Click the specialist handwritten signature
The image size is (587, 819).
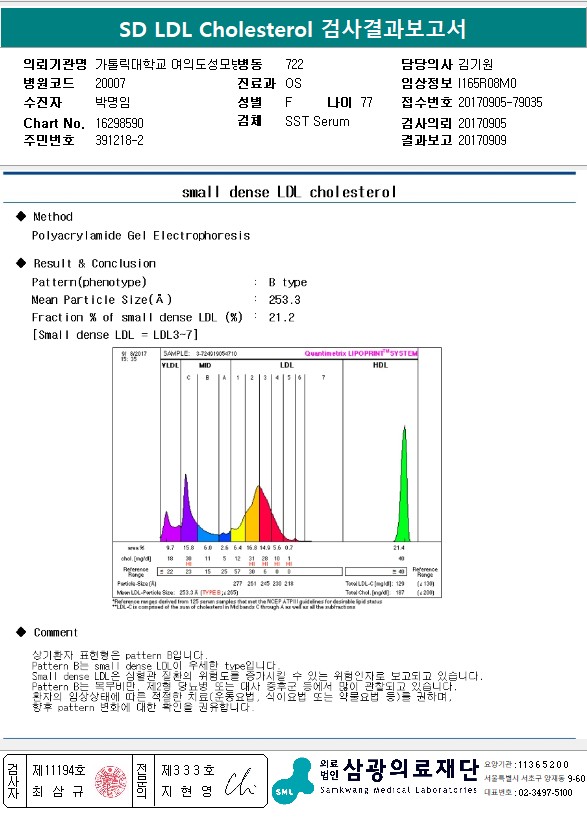pos(241,782)
